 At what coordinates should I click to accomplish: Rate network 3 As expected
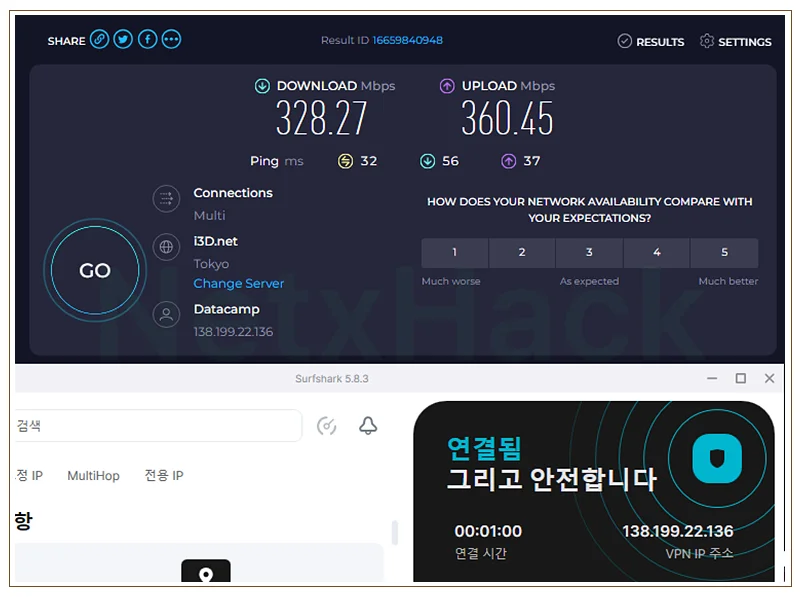click(589, 253)
